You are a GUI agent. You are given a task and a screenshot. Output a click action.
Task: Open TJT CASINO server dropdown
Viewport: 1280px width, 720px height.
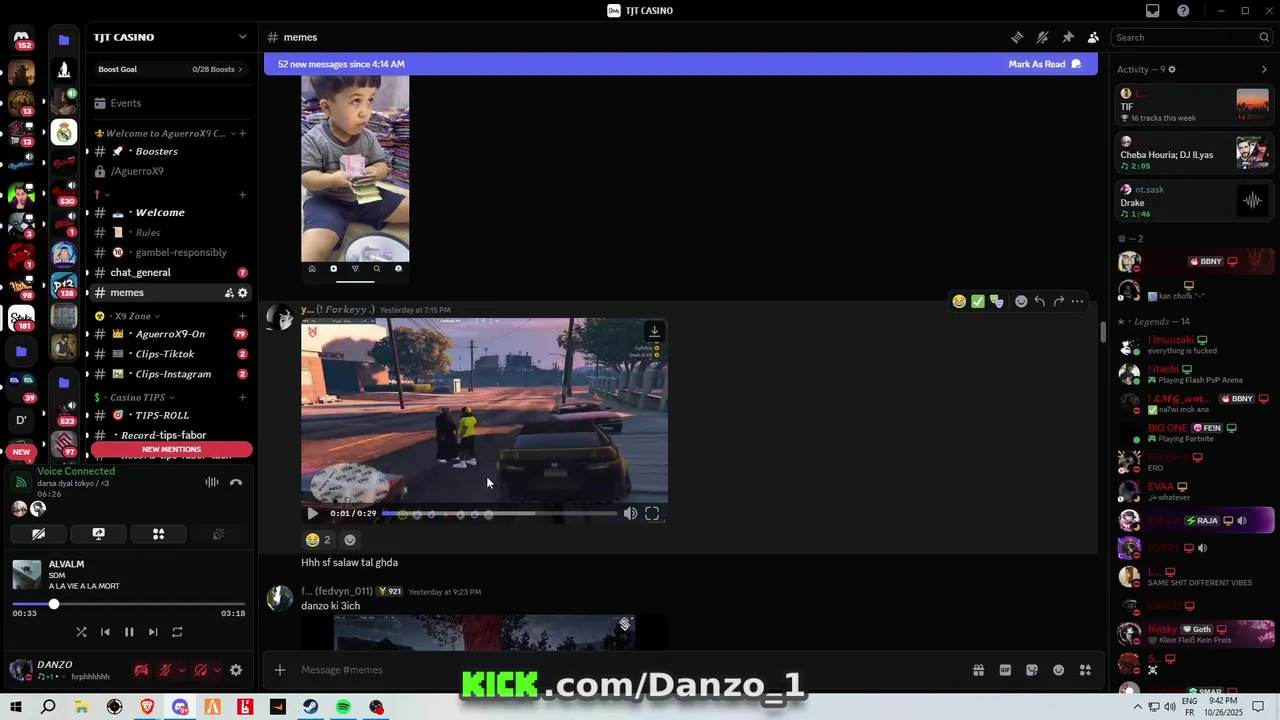[x=242, y=37]
